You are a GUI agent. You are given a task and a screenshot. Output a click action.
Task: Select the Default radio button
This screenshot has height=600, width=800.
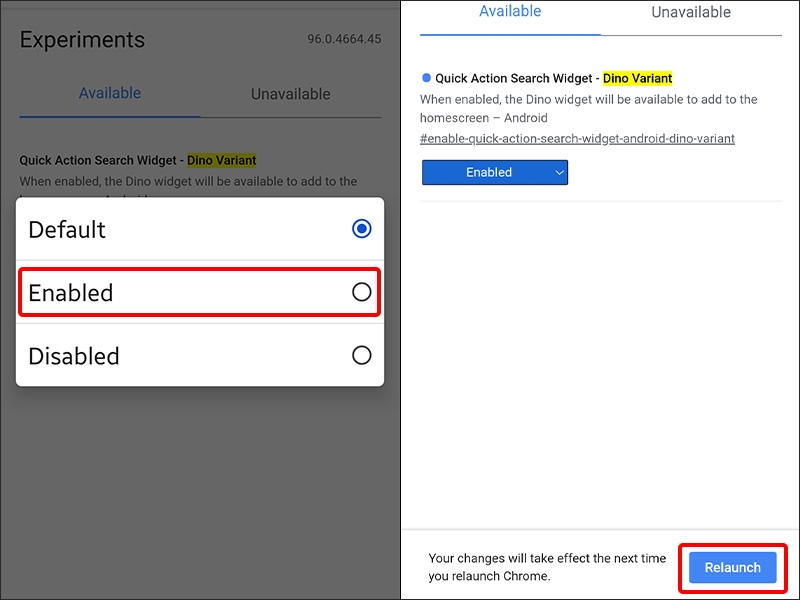pos(361,229)
